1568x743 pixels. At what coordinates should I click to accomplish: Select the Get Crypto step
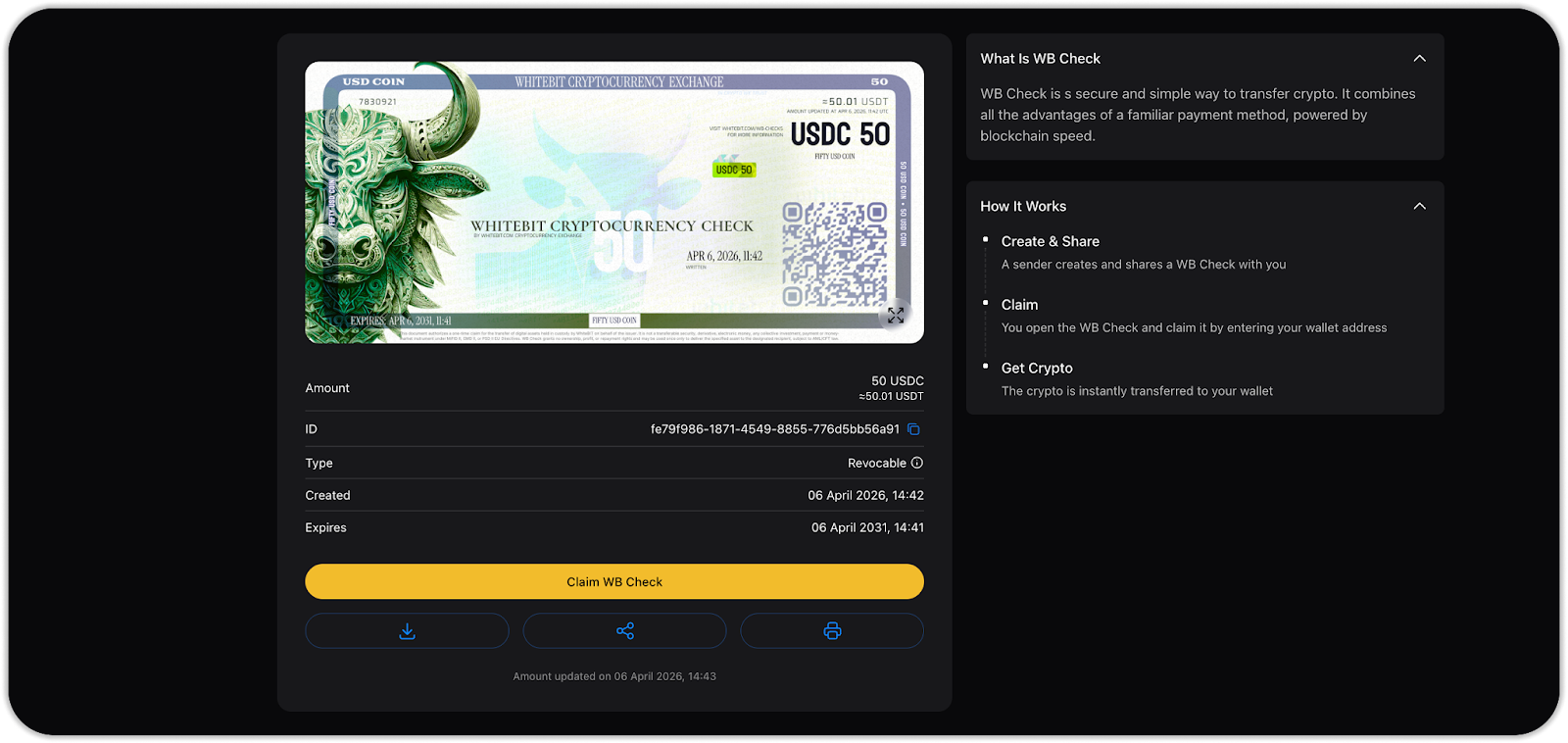coord(1037,369)
